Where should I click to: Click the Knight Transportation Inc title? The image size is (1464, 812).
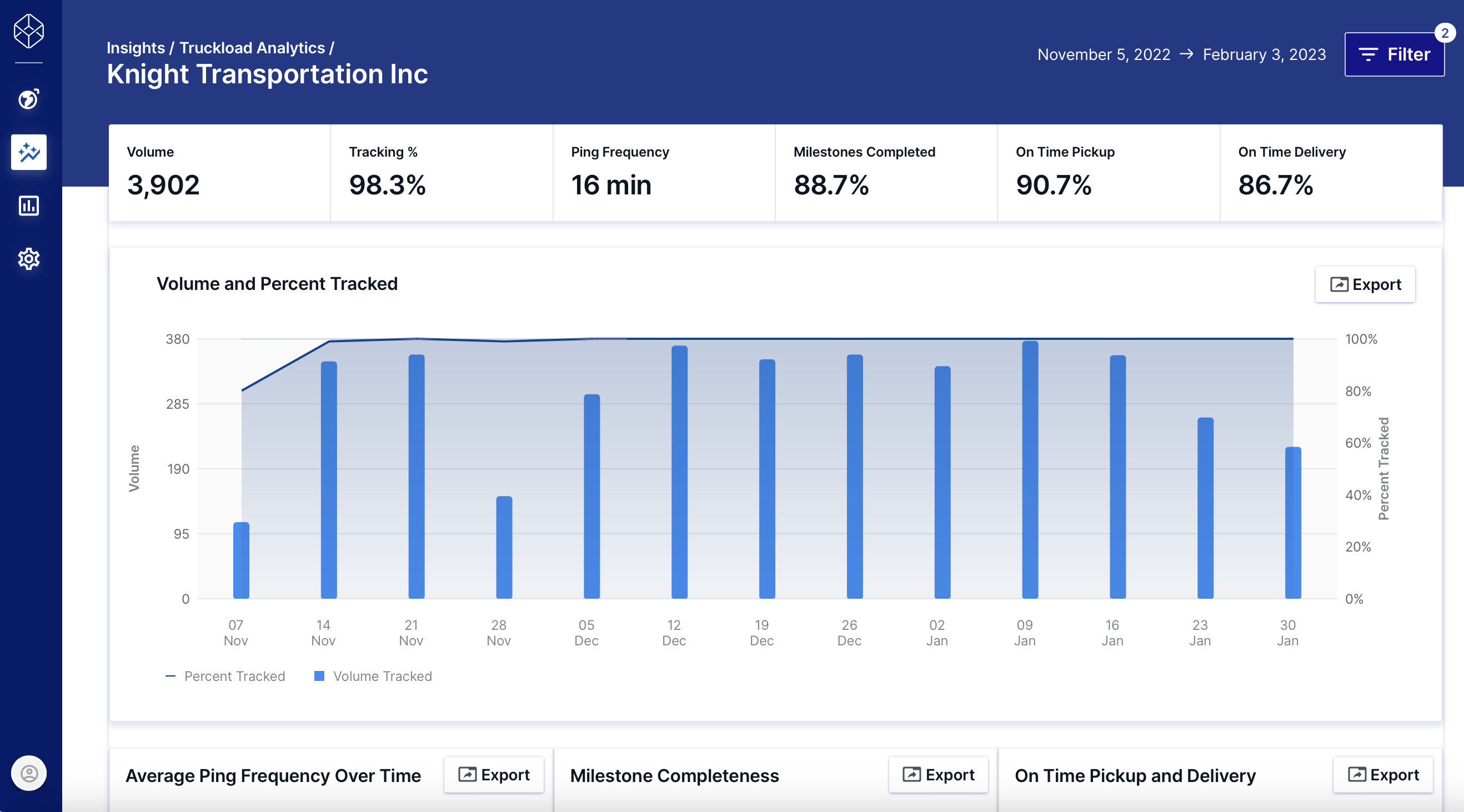click(x=268, y=74)
